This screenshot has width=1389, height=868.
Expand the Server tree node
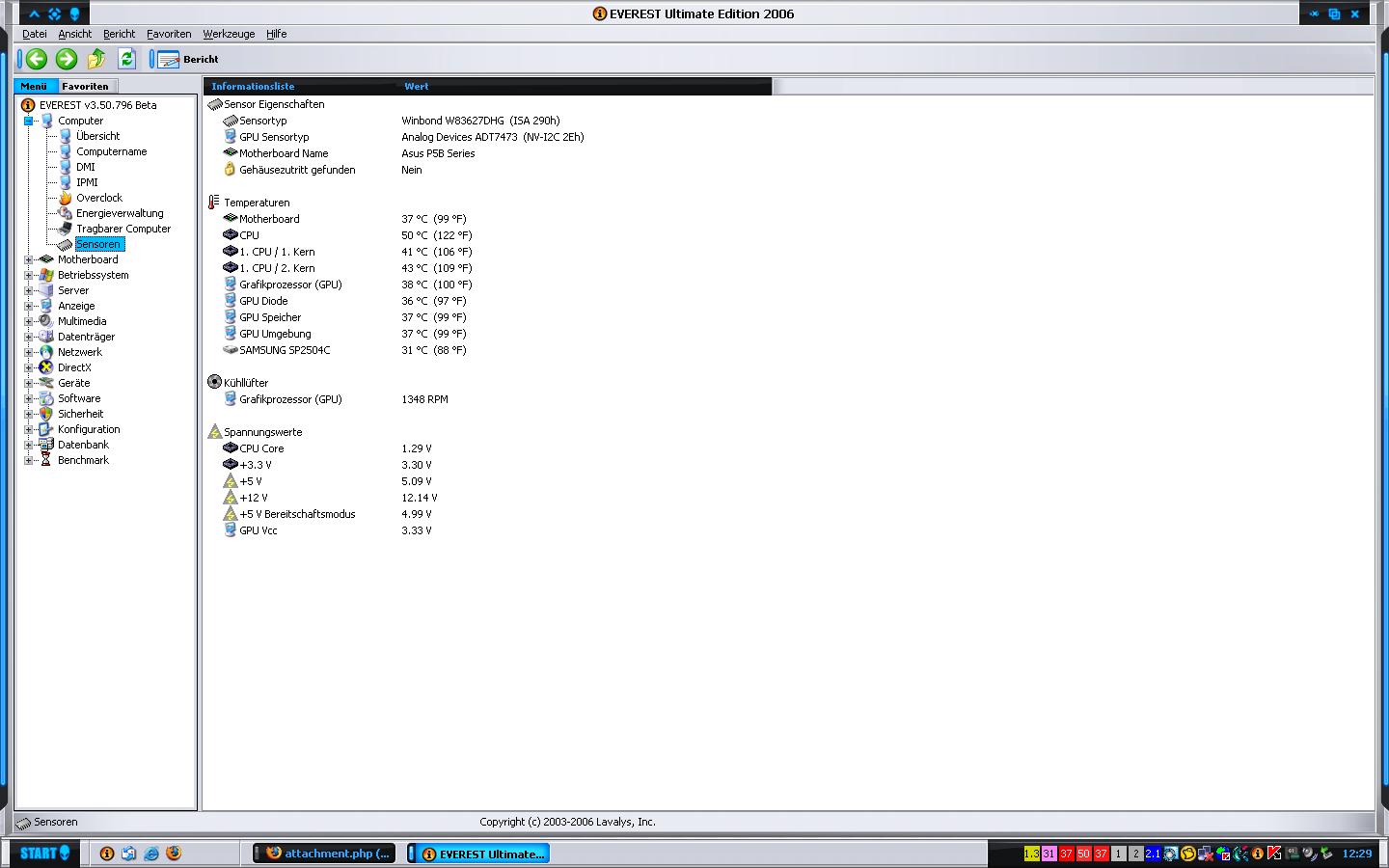pos(29,290)
